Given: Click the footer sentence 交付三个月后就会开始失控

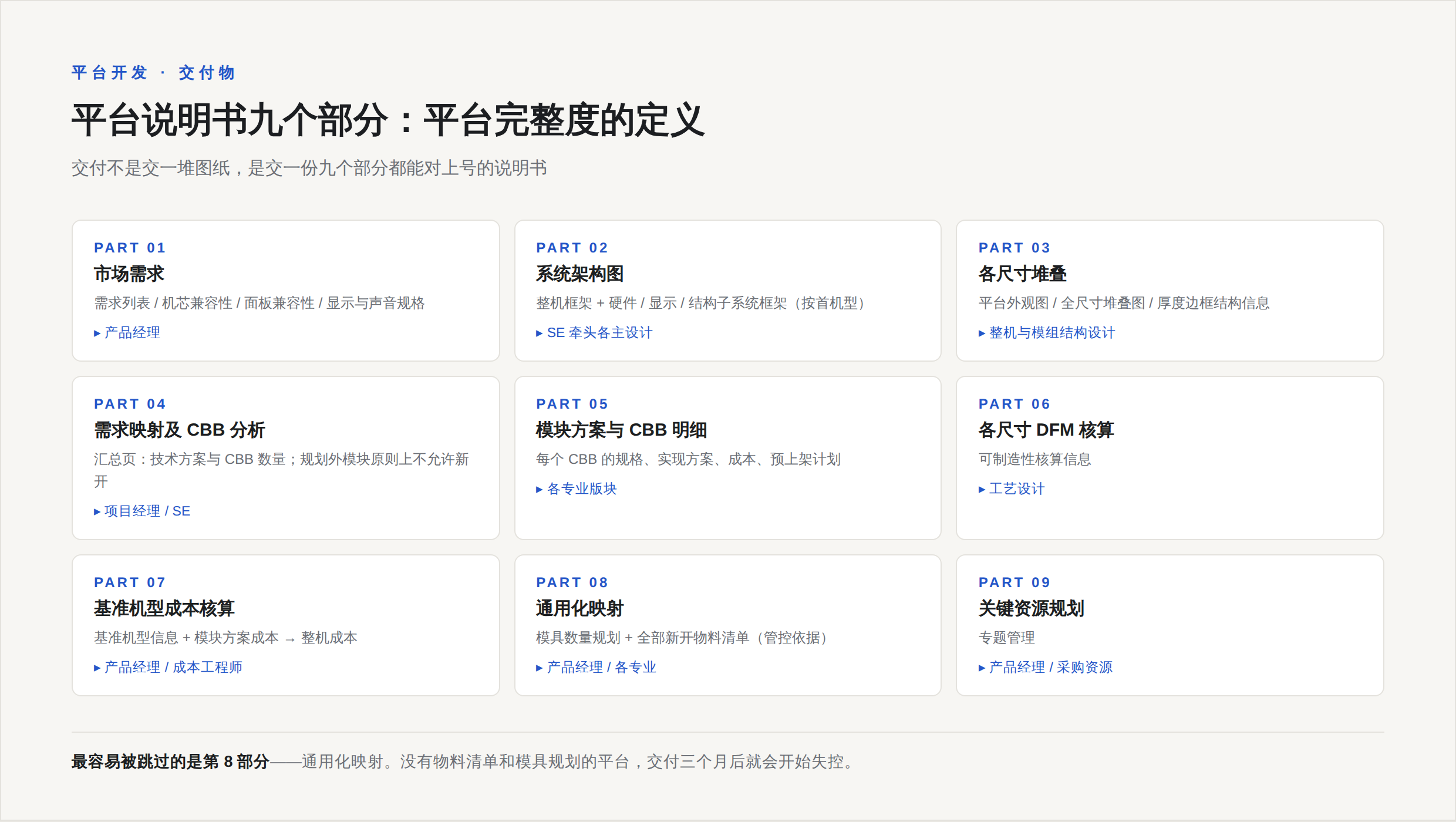Looking at the screenshot, I should tap(745, 762).
